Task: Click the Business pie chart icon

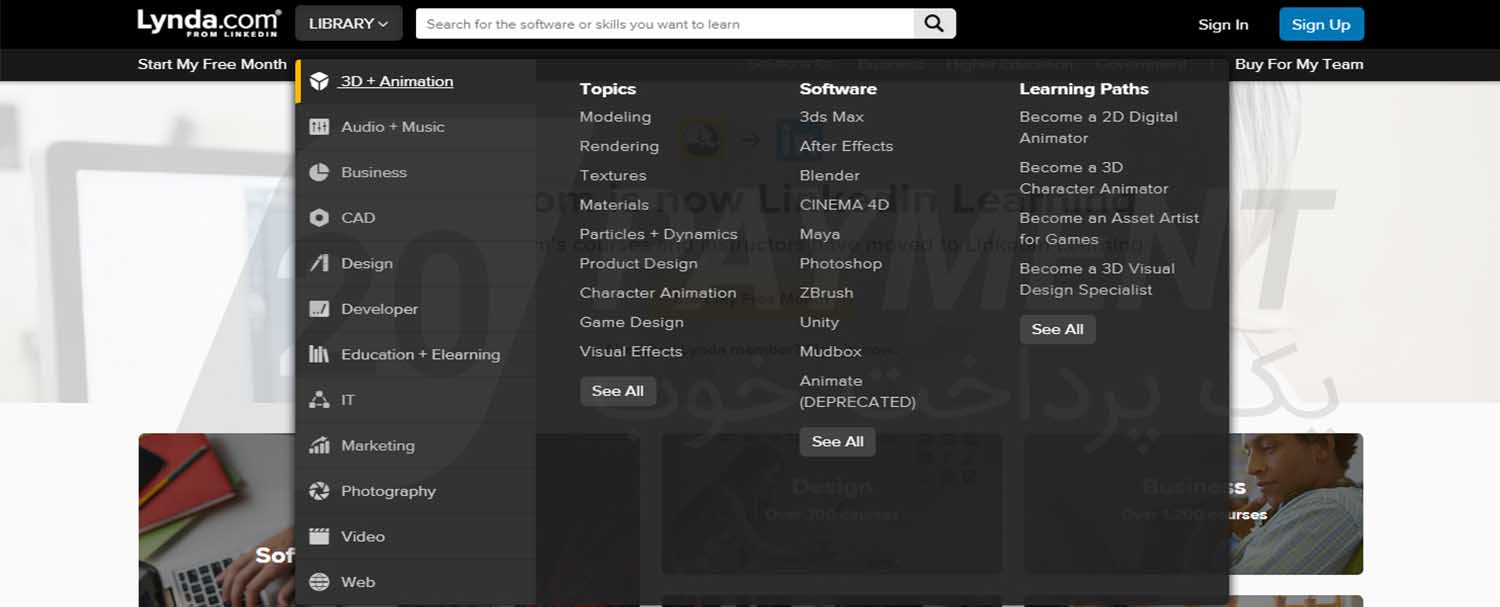Action: pos(319,172)
